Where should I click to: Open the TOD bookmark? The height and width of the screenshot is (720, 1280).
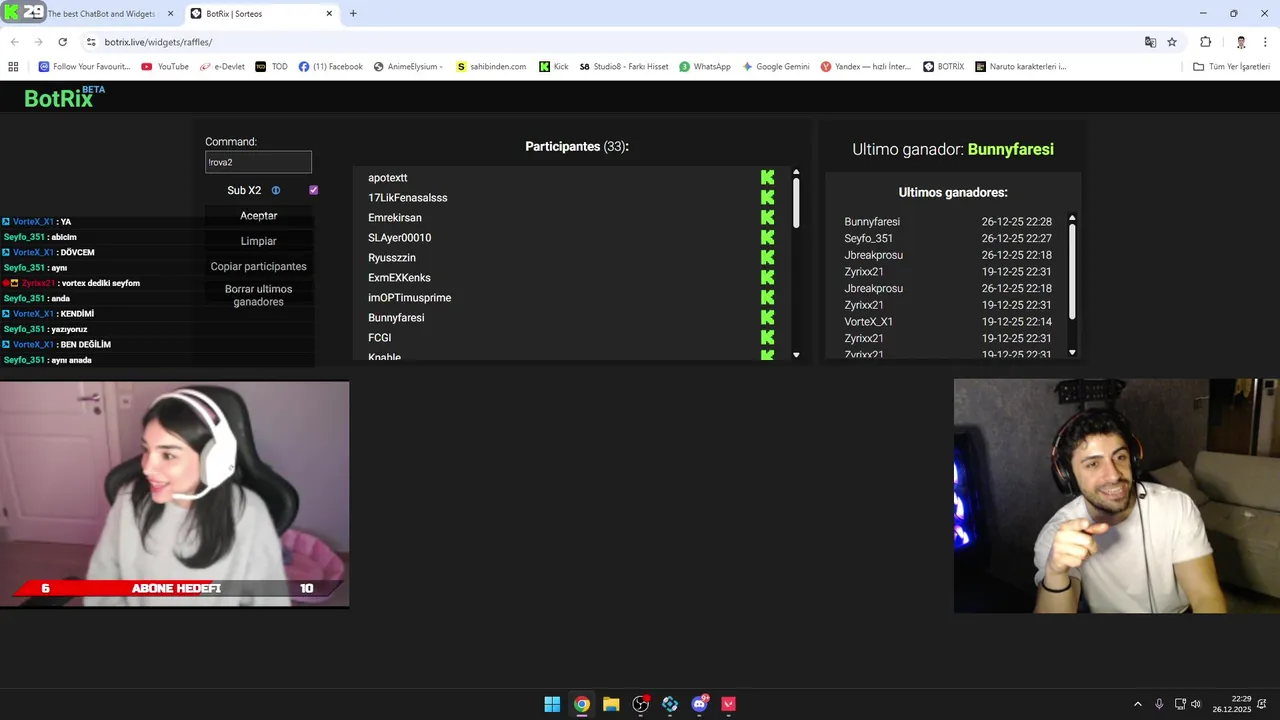pyautogui.click(x=272, y=66)
